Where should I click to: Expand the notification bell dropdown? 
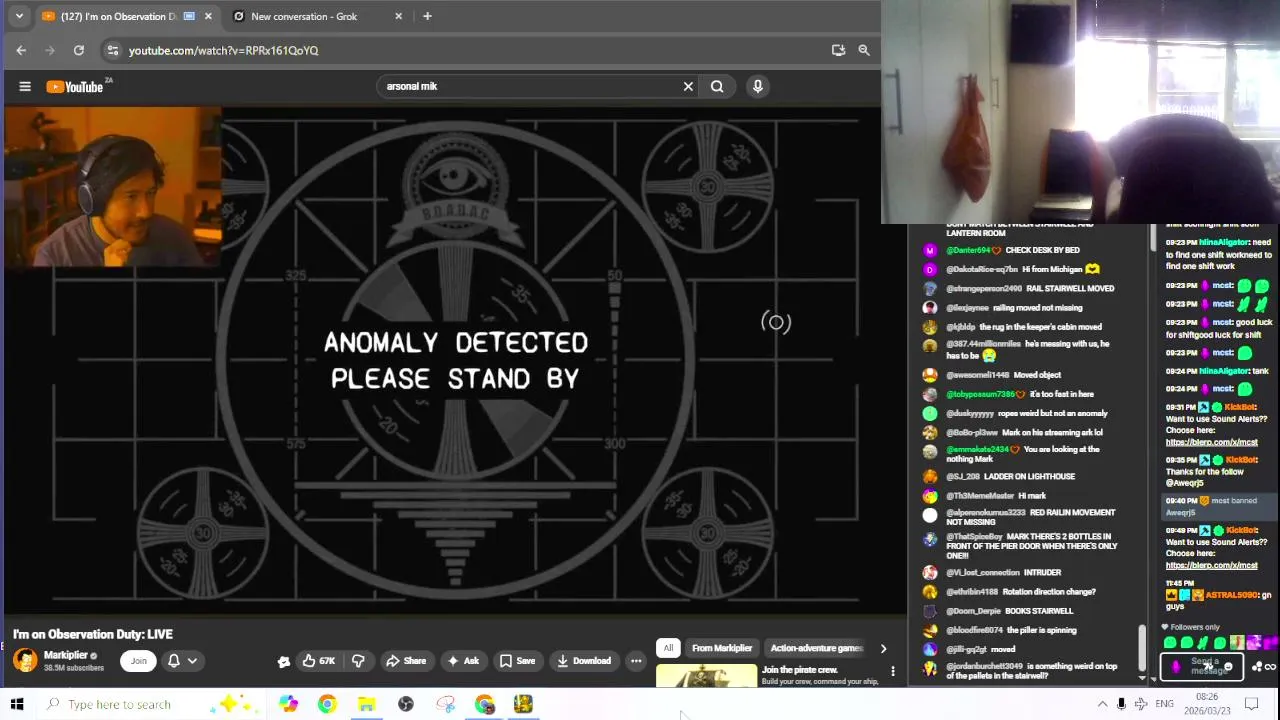182,661
